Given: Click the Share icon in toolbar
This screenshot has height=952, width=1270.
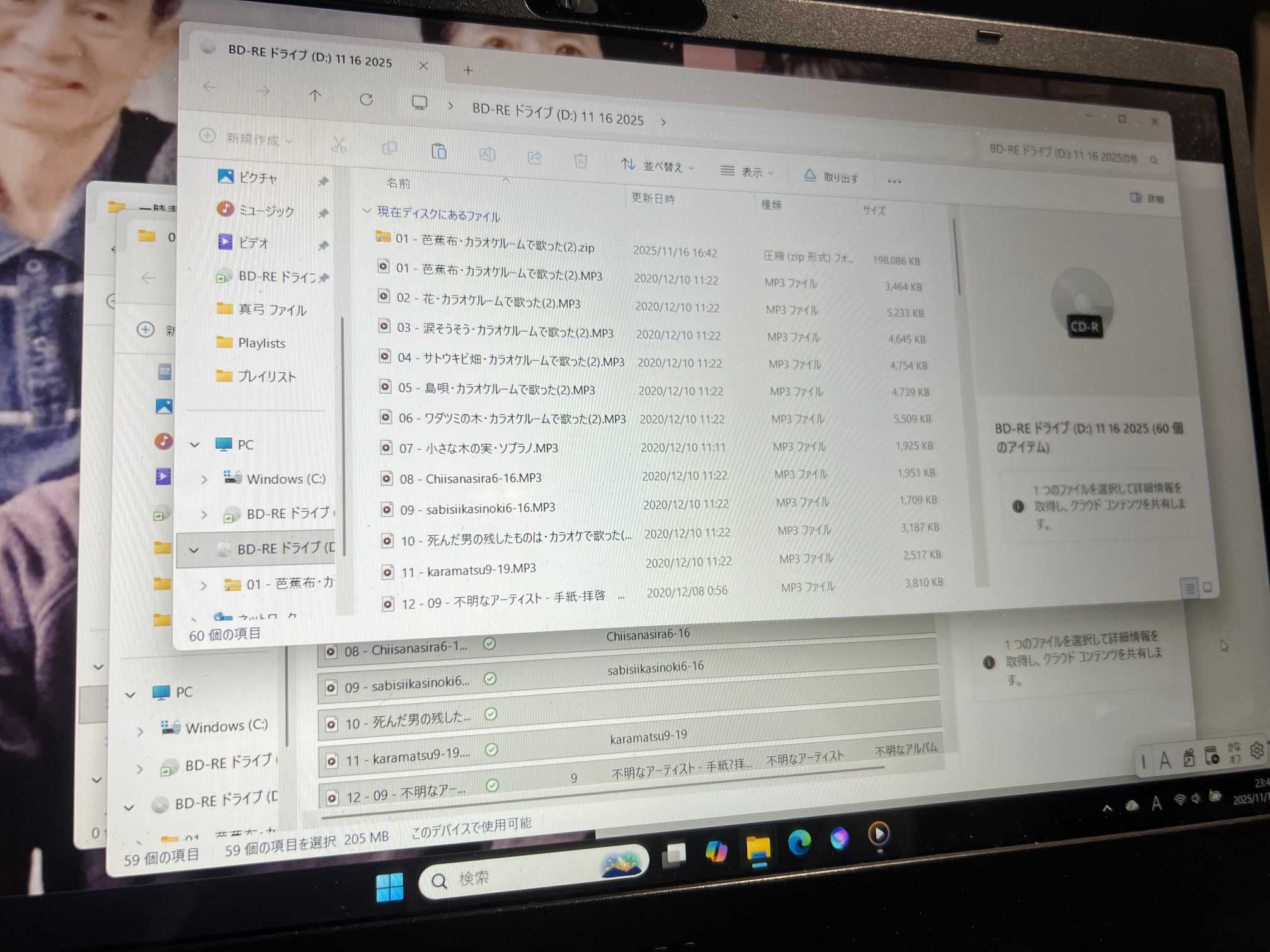Looking at the screenshot, I should 534,157.
